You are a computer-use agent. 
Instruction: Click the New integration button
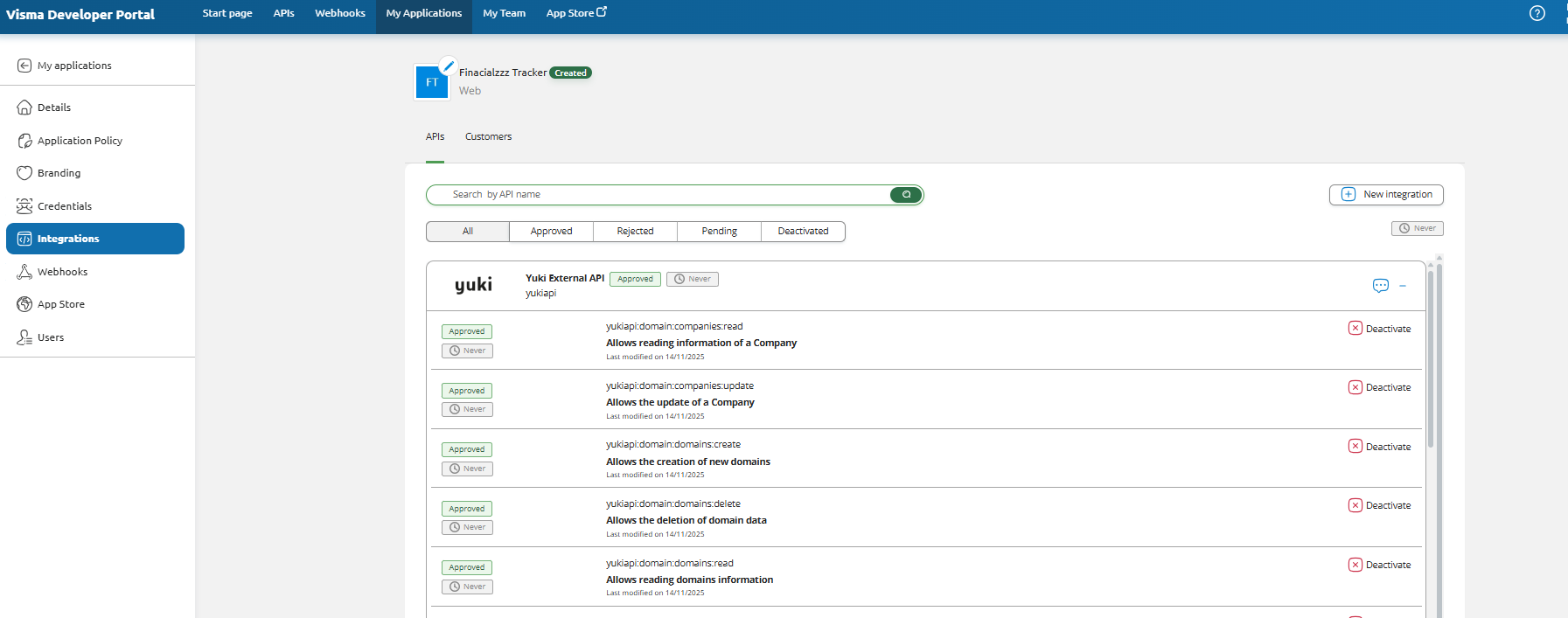[1386, 195]
